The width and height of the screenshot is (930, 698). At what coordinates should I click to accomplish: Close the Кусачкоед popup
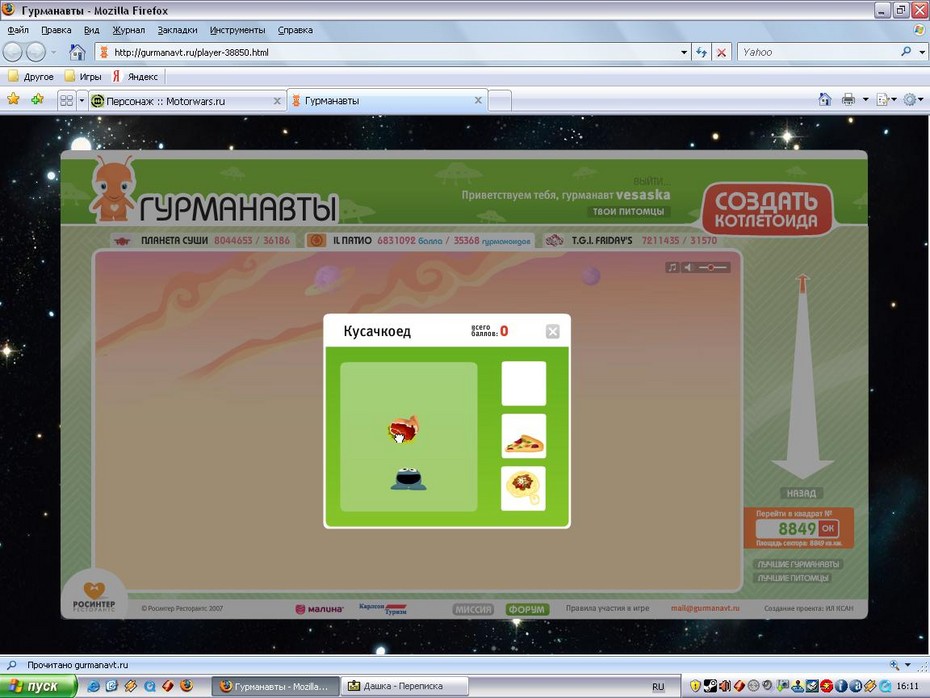[x=552, y=332]
